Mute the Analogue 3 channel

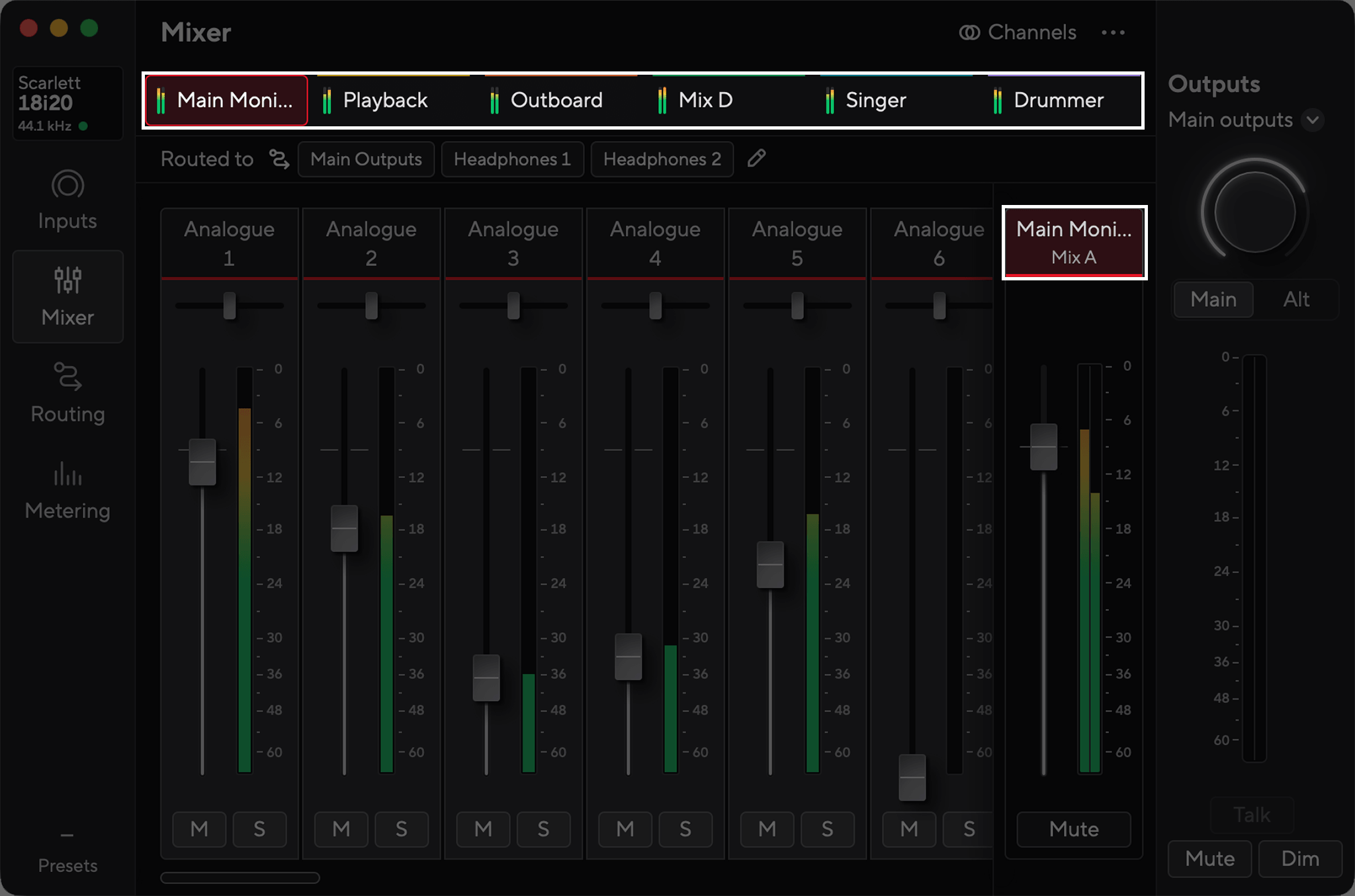pos(484,829)
